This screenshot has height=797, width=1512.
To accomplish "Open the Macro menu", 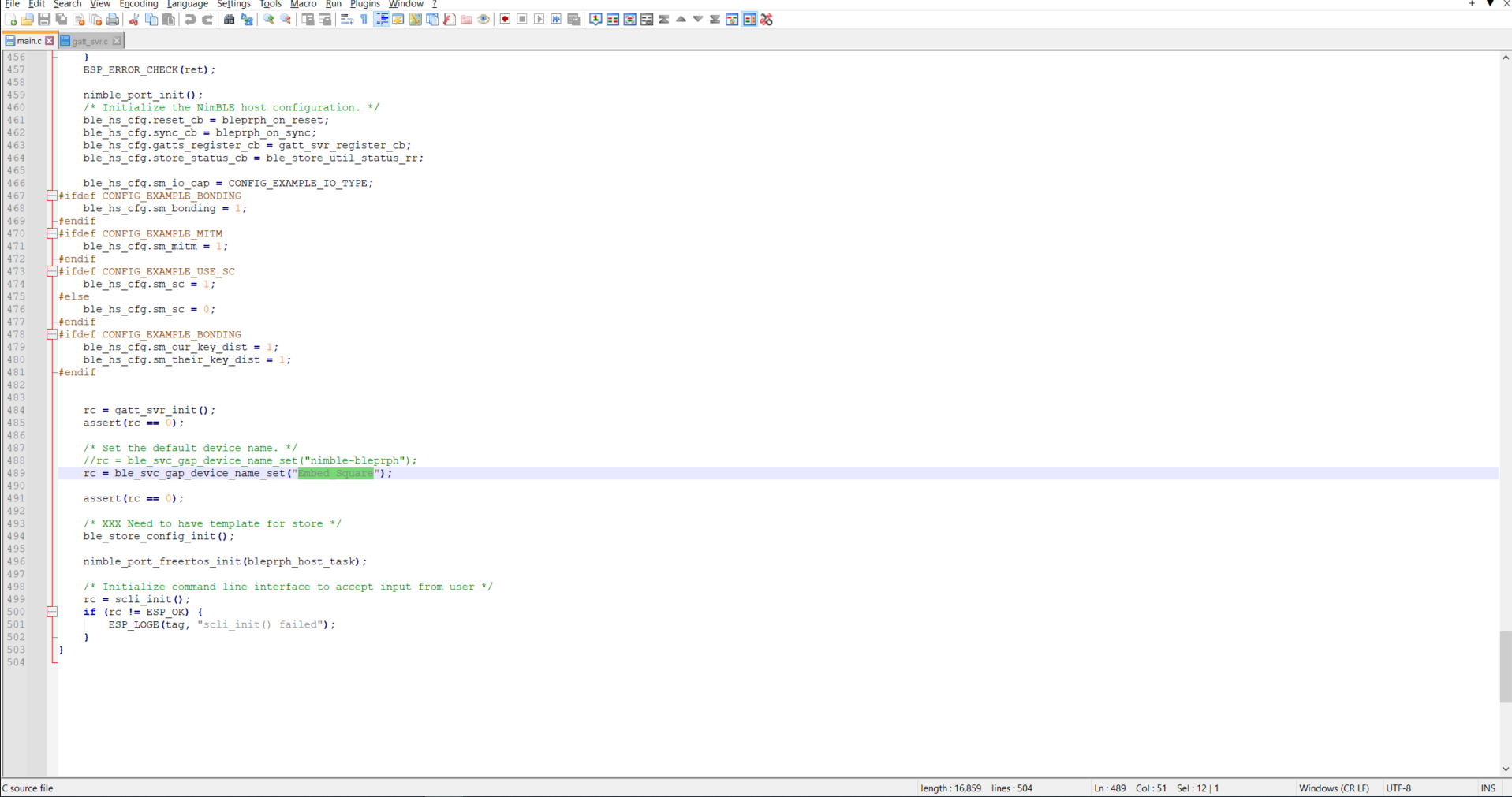I will (x=303, y=4).
